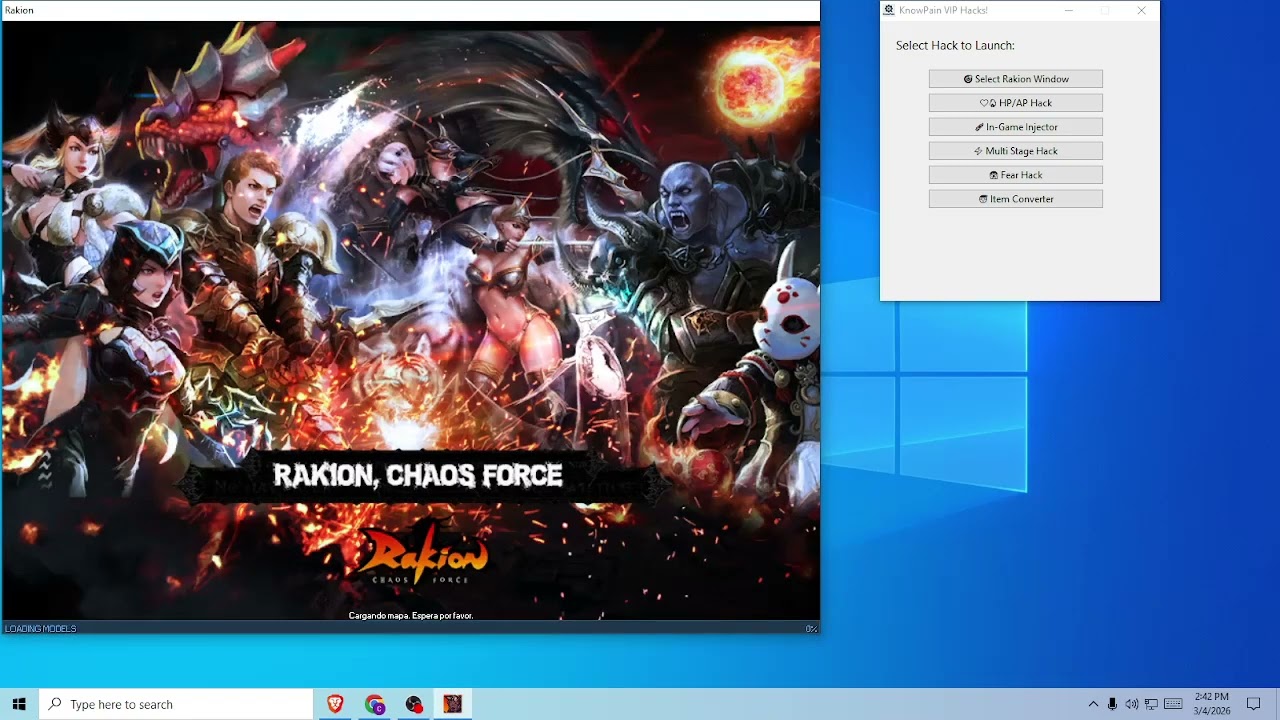Click the microphone tray icon
Image resolution: width=1280 pixels, height=720 pixels.
click(1112, 704)
